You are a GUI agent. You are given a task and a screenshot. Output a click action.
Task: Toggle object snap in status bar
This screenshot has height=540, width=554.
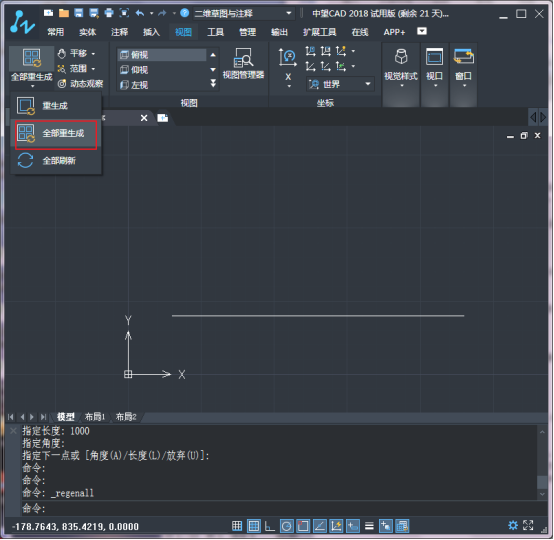pos(303,526)
